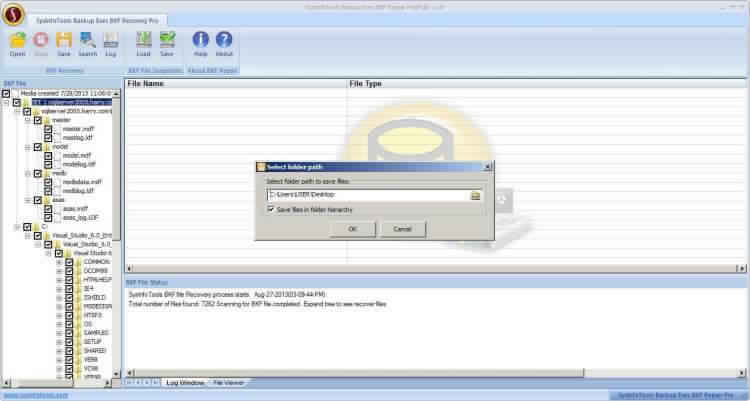Click the log panel horizontal scrollbar thumb
The height and width of the screenshot is (401, 750).
[358, 373]
